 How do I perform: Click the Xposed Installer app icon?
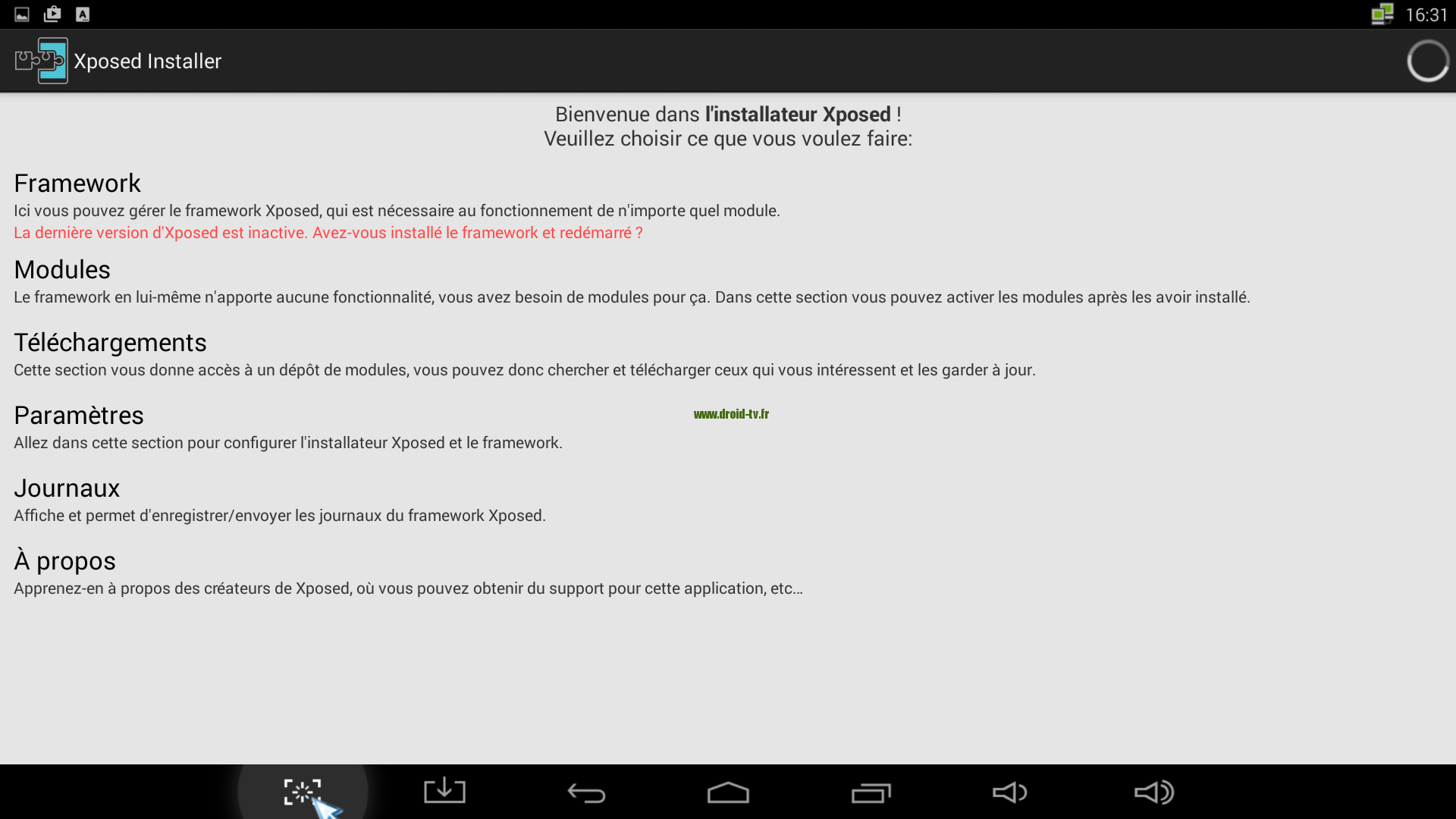41,60
